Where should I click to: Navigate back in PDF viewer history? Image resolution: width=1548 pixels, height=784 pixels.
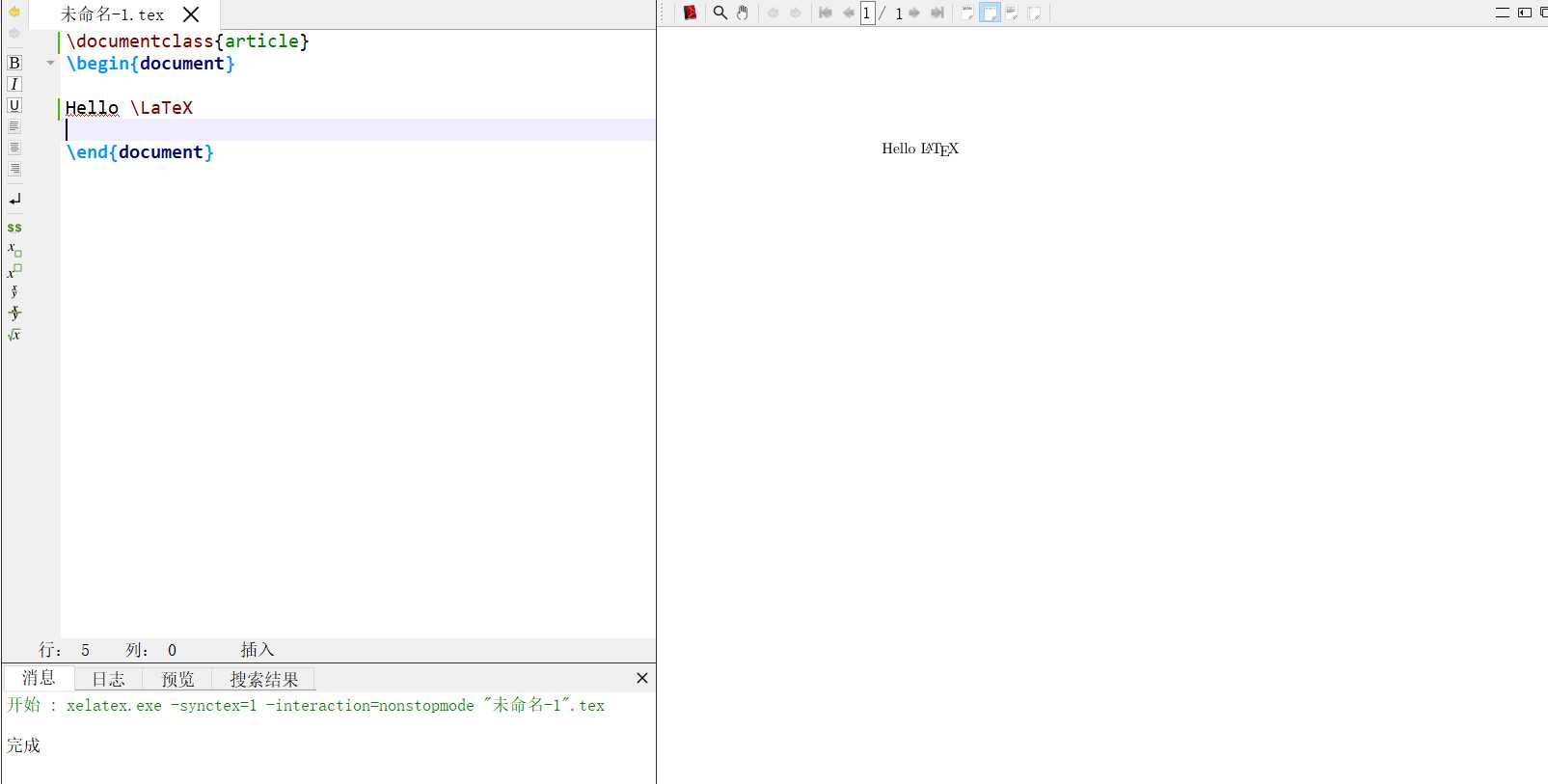(x=773, y=13)
